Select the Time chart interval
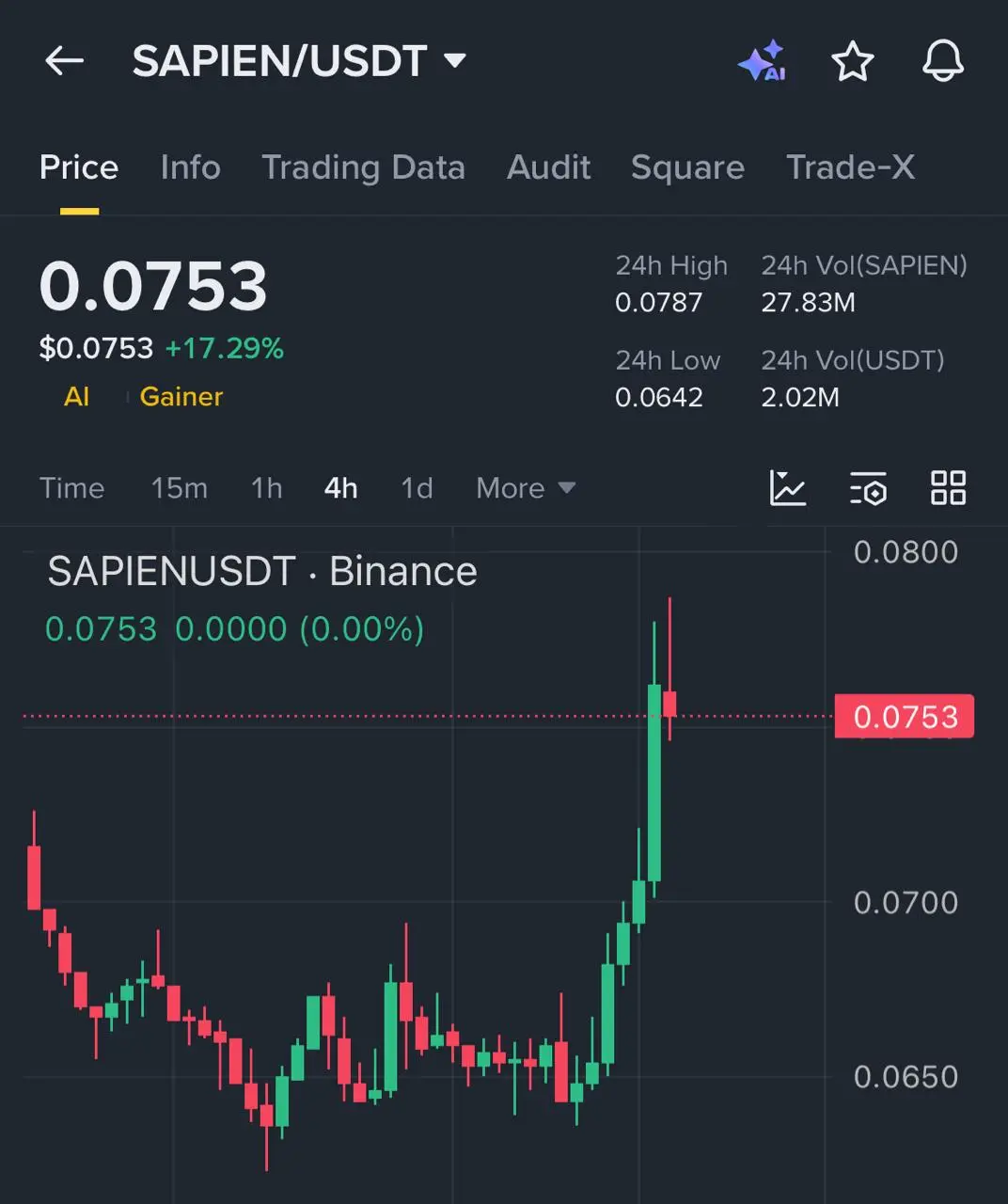The image size is (1008, 1204). coord(71,488)
